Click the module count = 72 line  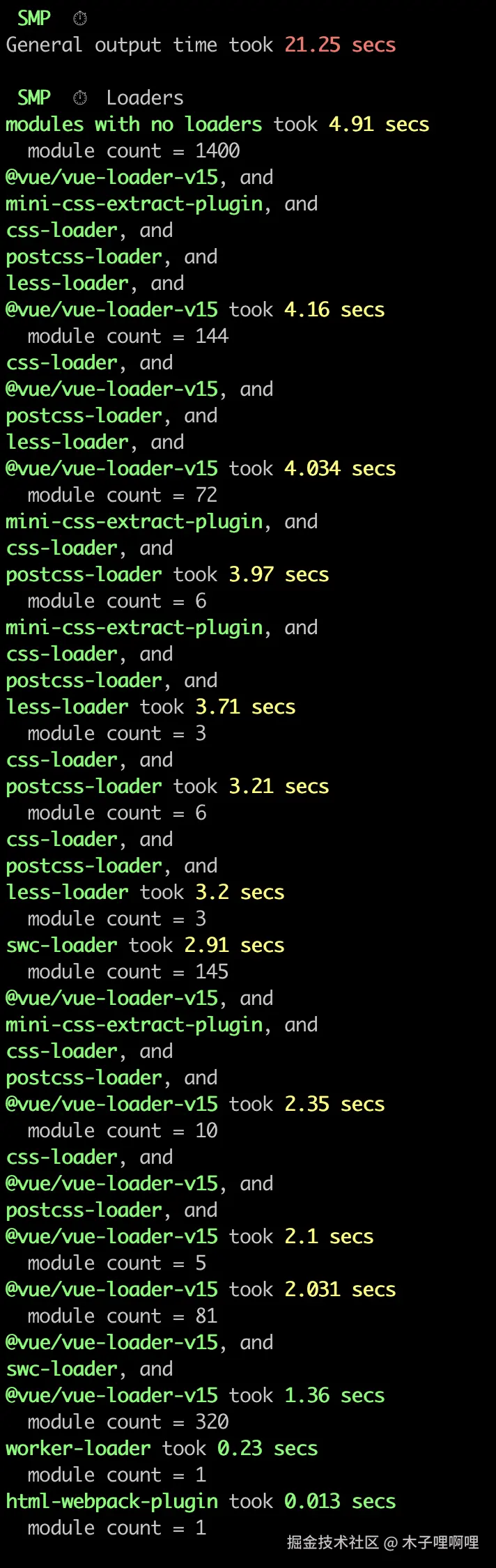tap(123, 495)
